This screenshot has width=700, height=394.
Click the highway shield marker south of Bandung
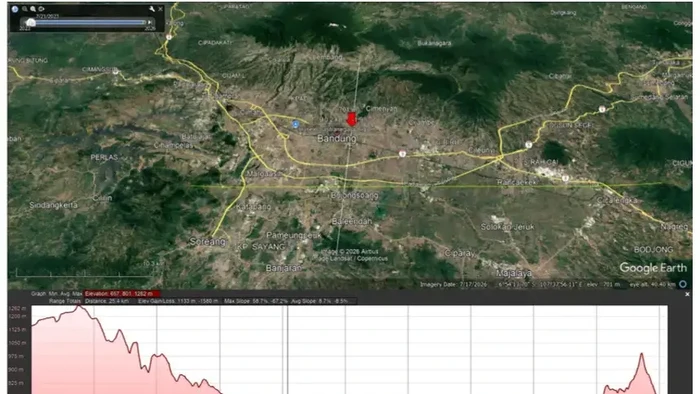point(402,153)
